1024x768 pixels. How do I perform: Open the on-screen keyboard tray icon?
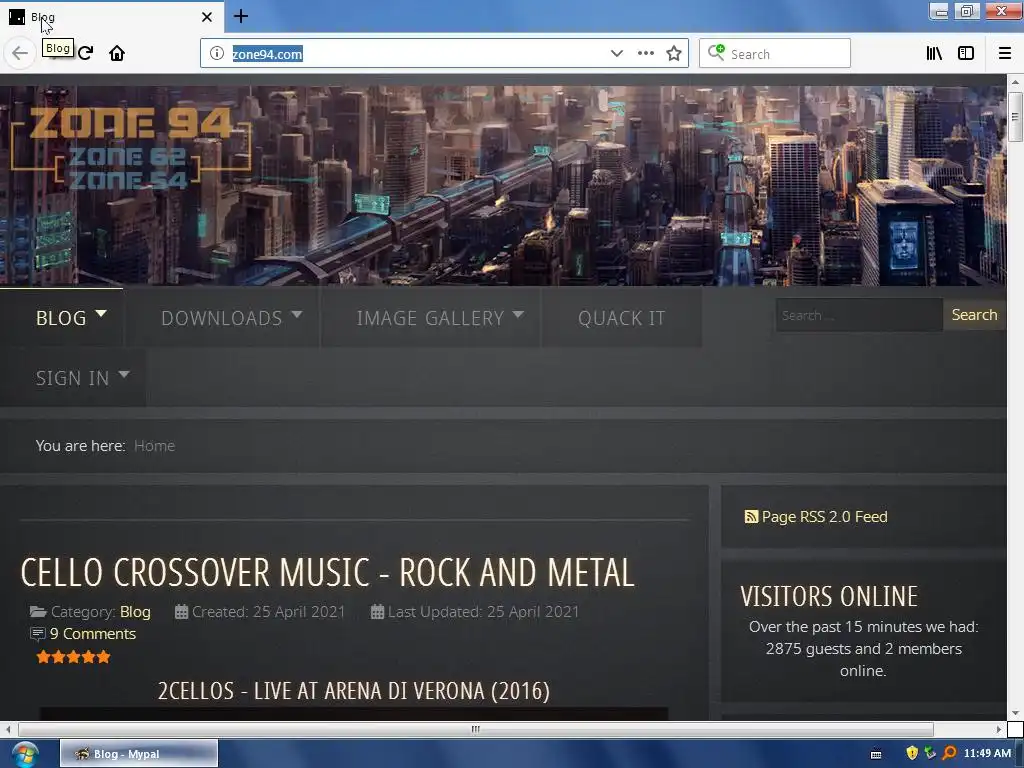pos(876,754)
